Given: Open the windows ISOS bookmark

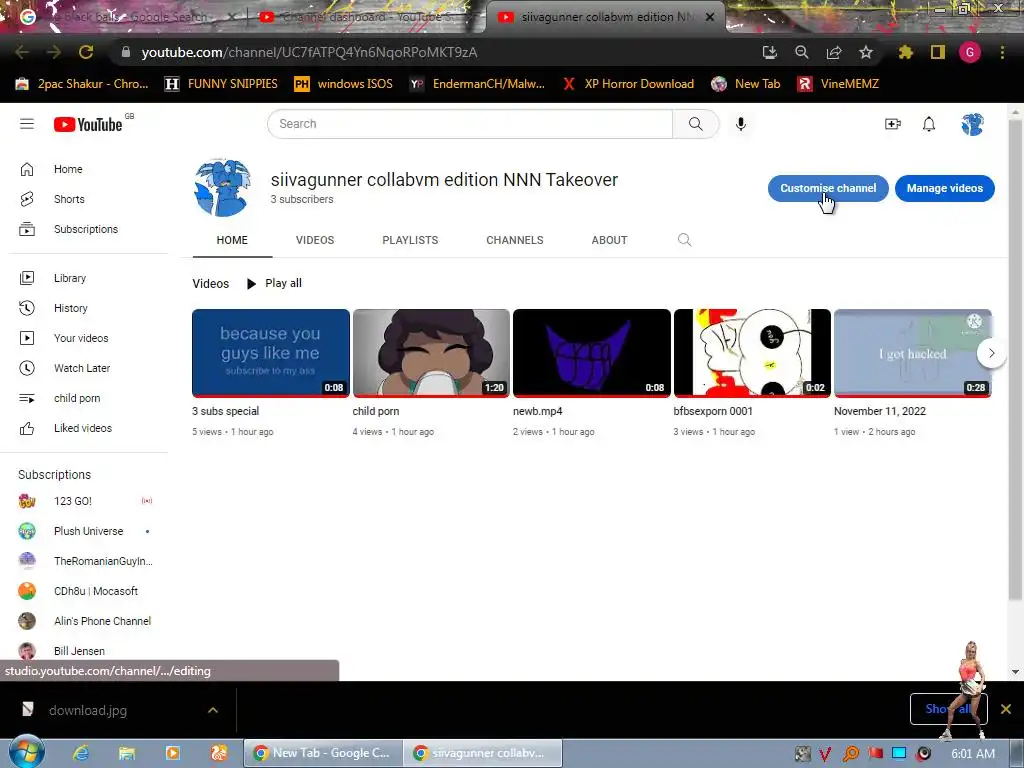Looking at the screenshot, I should [x=344, y=84].
